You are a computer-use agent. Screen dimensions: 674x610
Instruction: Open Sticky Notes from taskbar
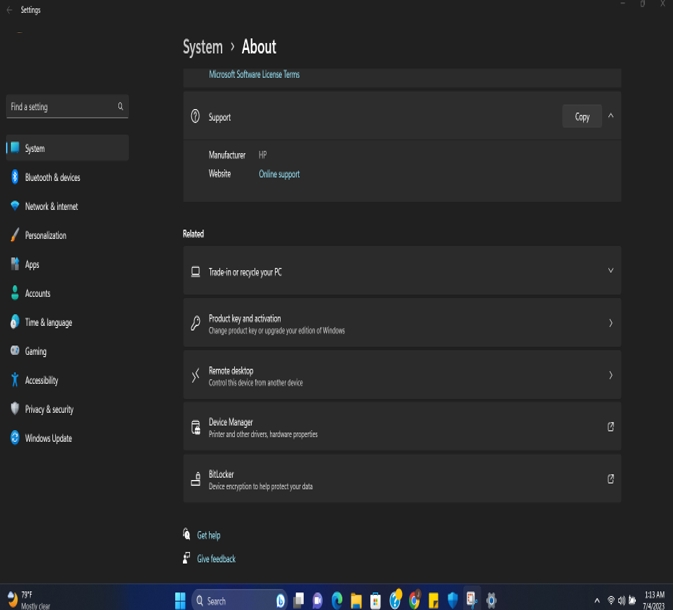pyautogui.click(x=433, y=600)
